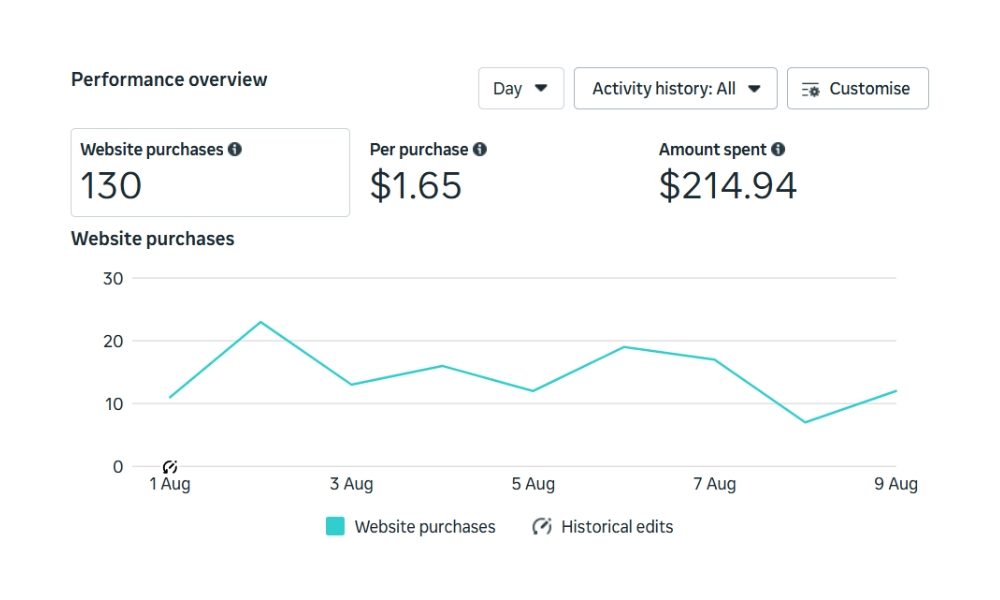Screen dimensions: 1000x600
Task: Click the Historical edits legend label
Action: coord(617,527)
